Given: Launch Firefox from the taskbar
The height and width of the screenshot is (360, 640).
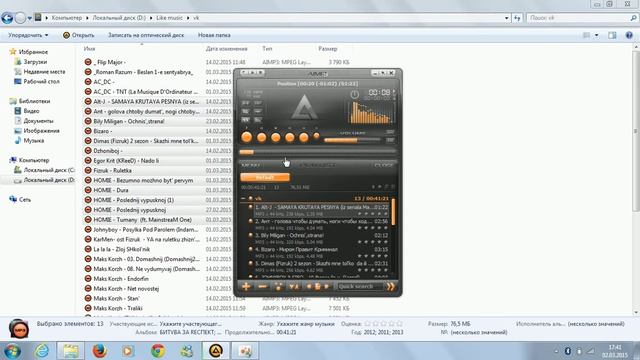Looking at the screenshot, I should click(x=99, y=351).
